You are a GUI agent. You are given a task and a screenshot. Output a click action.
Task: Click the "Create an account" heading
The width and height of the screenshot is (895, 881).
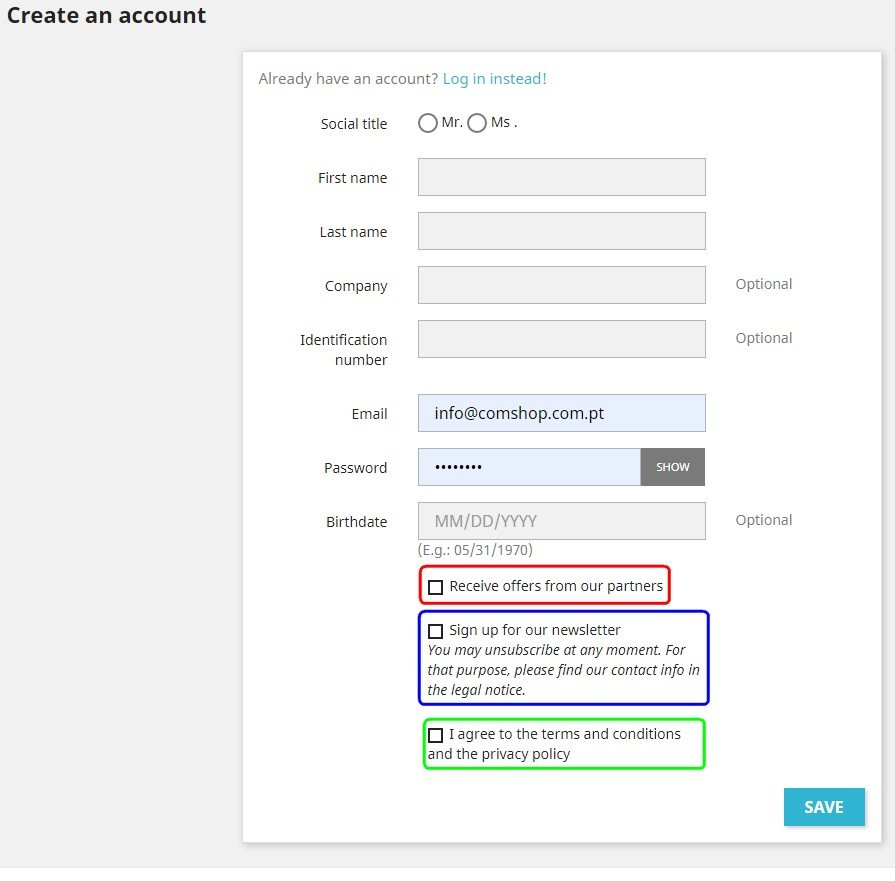(x=107, y=16)
